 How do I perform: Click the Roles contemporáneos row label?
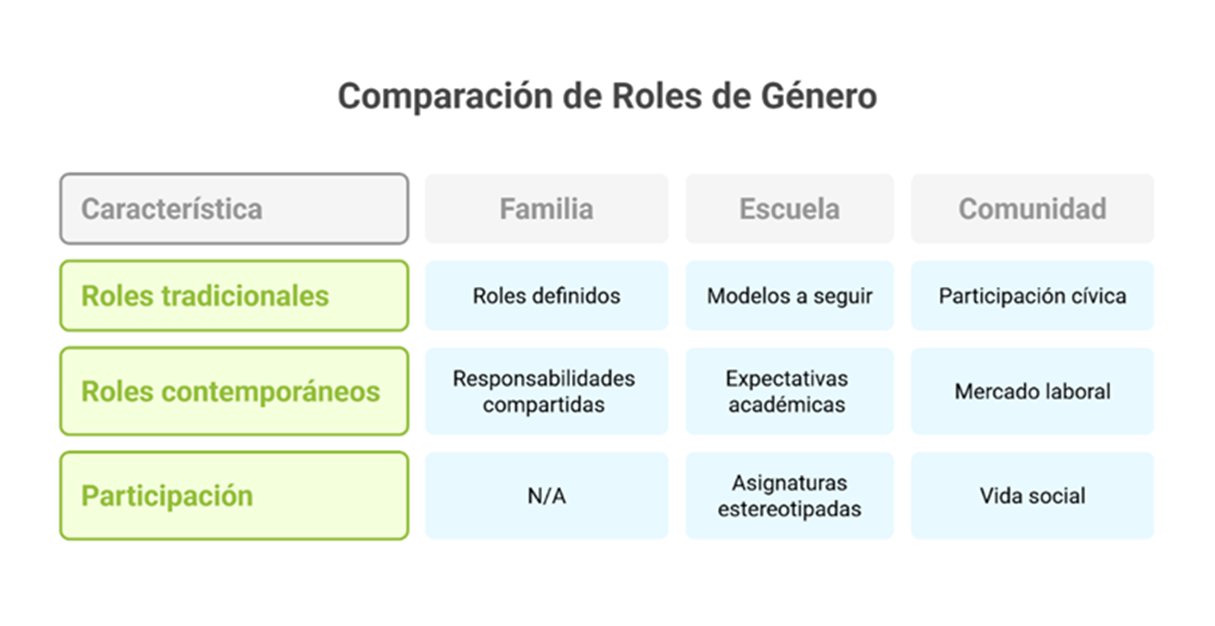point(234,391)
